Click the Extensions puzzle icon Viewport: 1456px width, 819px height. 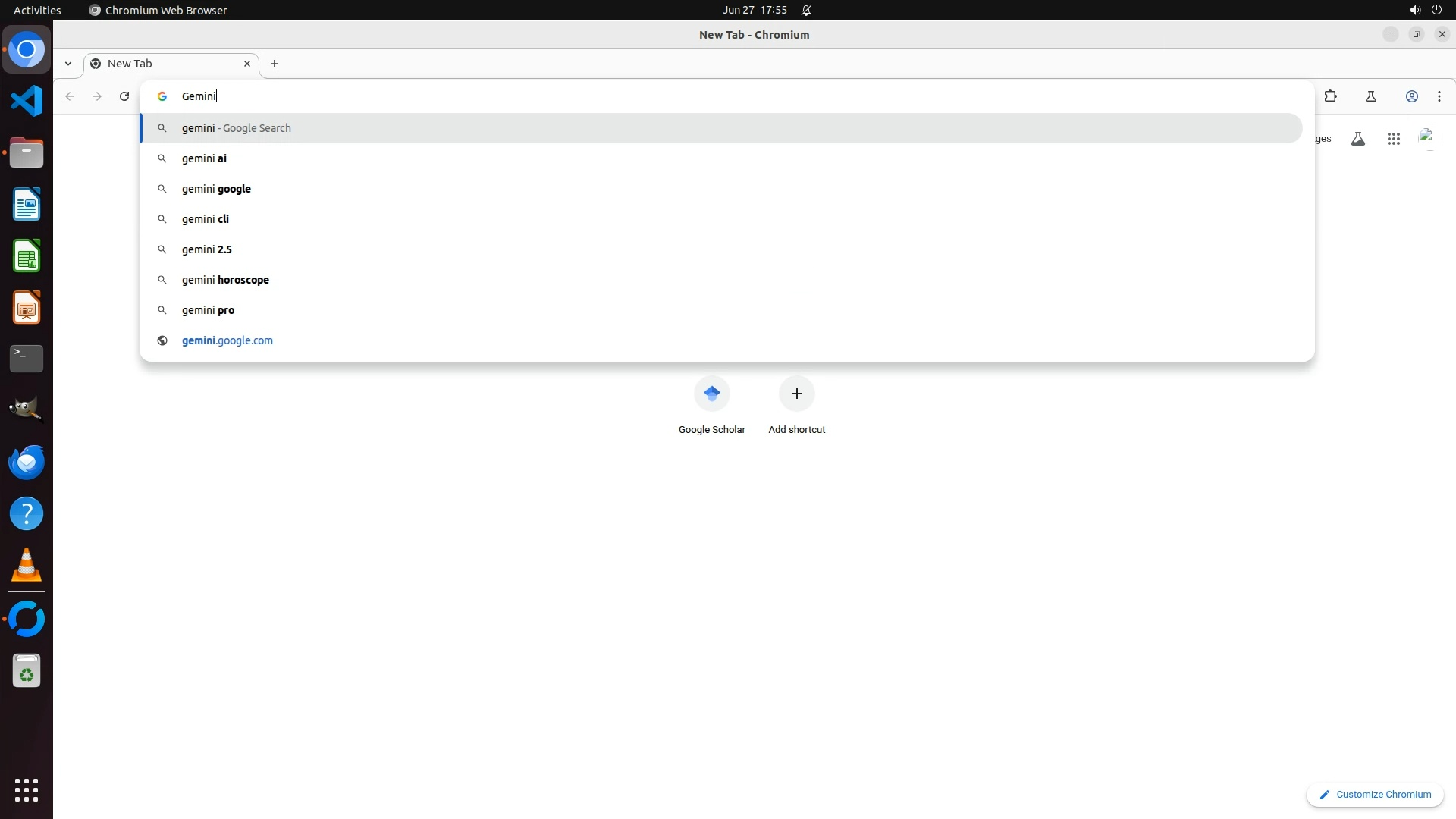[1330, 96]
